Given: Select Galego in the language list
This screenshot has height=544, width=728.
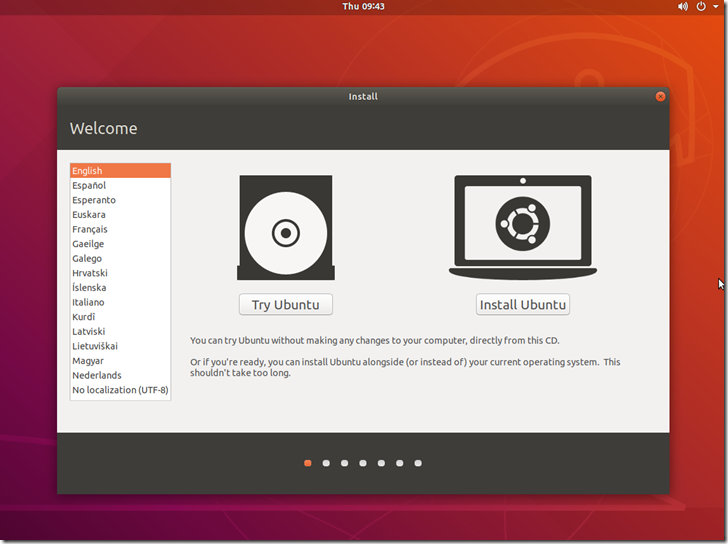Looking at the screenshot, I should coord(120,259).
